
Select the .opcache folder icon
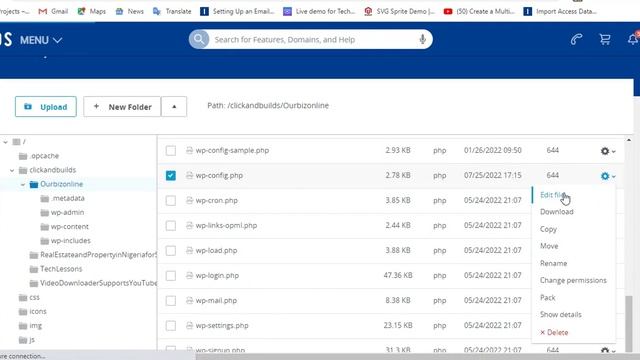pos(23,156)
